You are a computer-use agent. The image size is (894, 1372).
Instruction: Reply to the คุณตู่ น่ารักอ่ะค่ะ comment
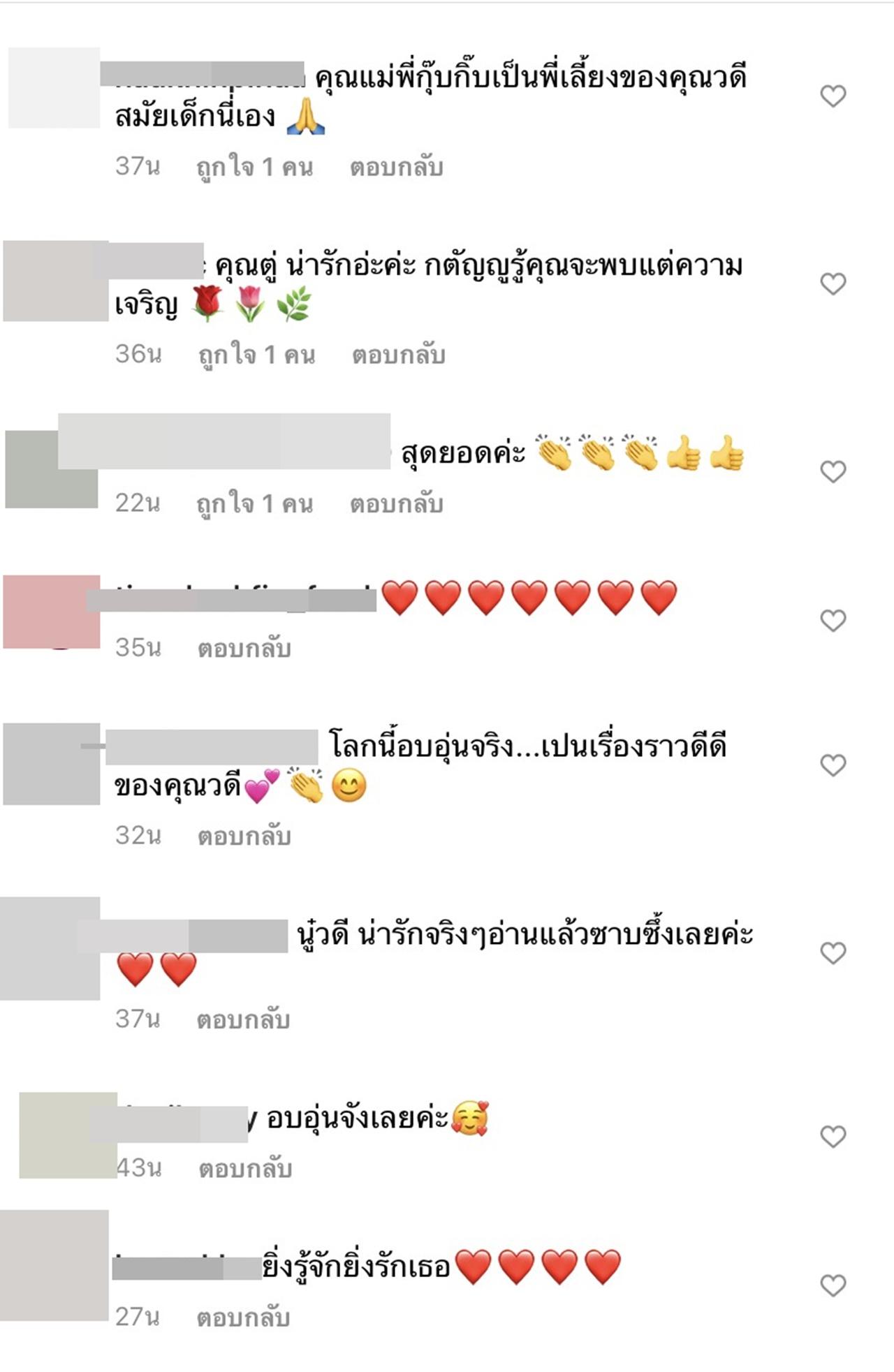pyautogui.click(x=398, y=355)
